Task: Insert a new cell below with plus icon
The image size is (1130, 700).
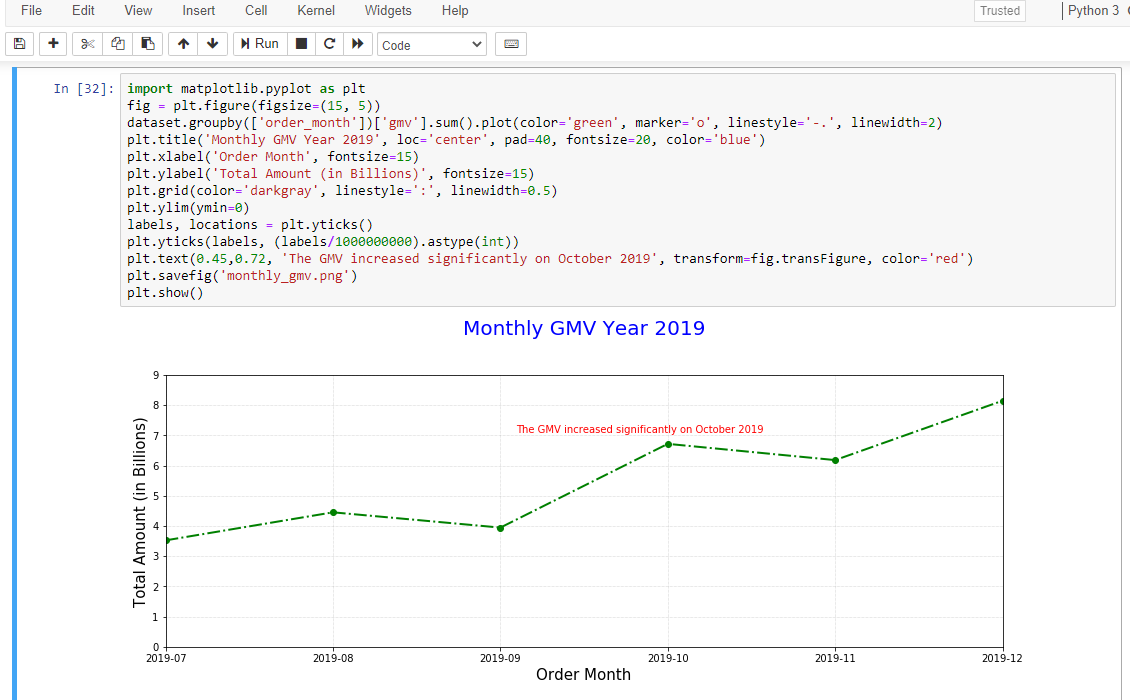Action: click(x=52, y=43)
